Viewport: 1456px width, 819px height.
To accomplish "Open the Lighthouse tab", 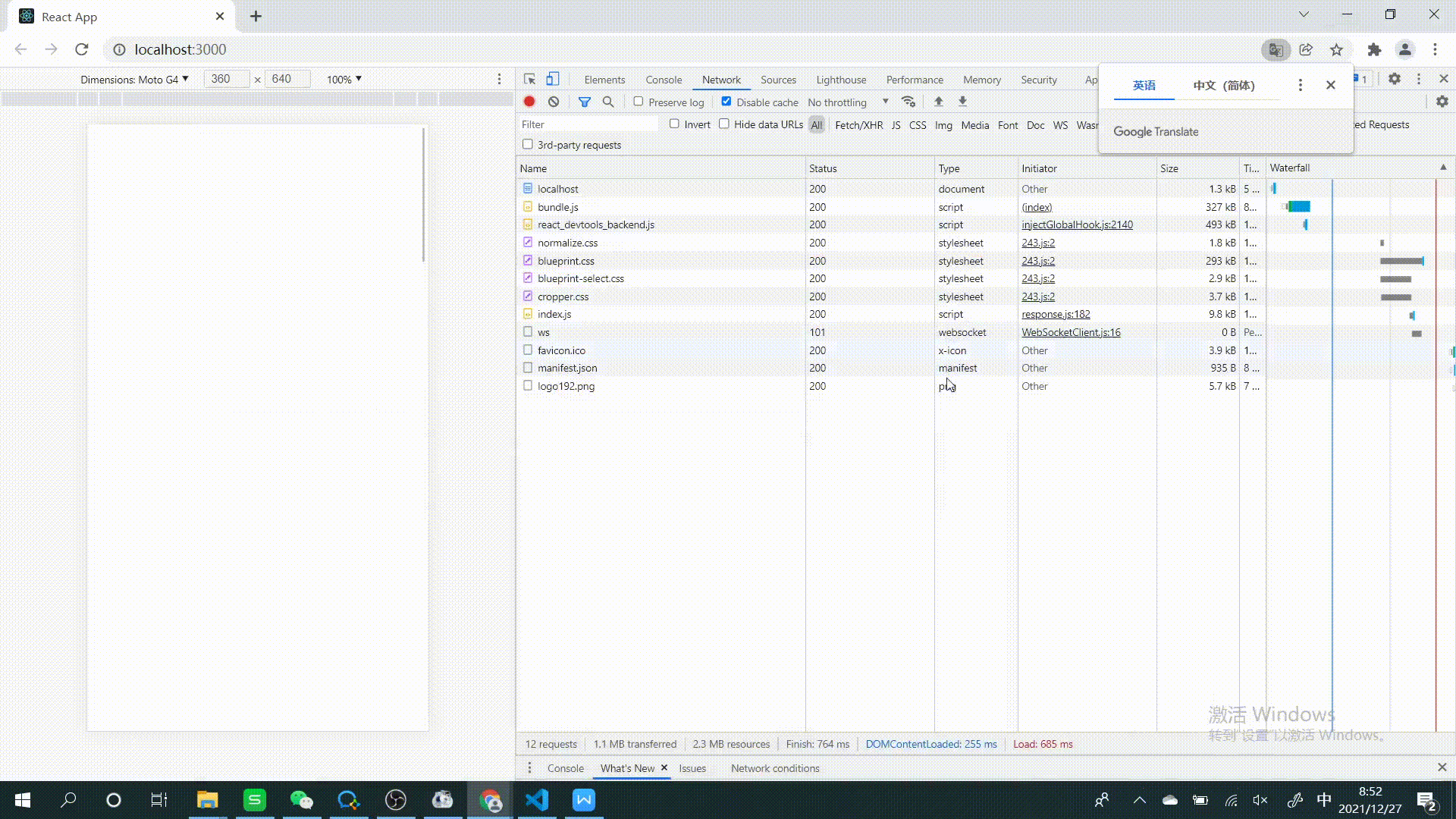I will click(841, 80).
